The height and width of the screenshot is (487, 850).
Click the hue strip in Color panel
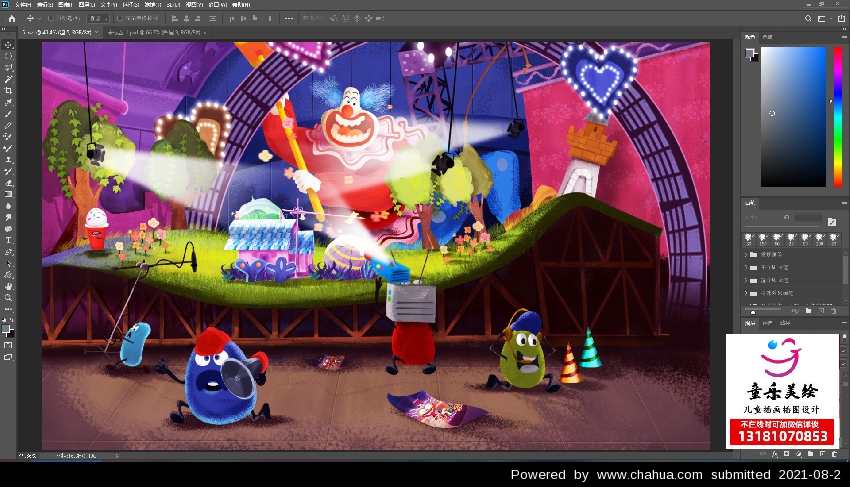[838, 117]
